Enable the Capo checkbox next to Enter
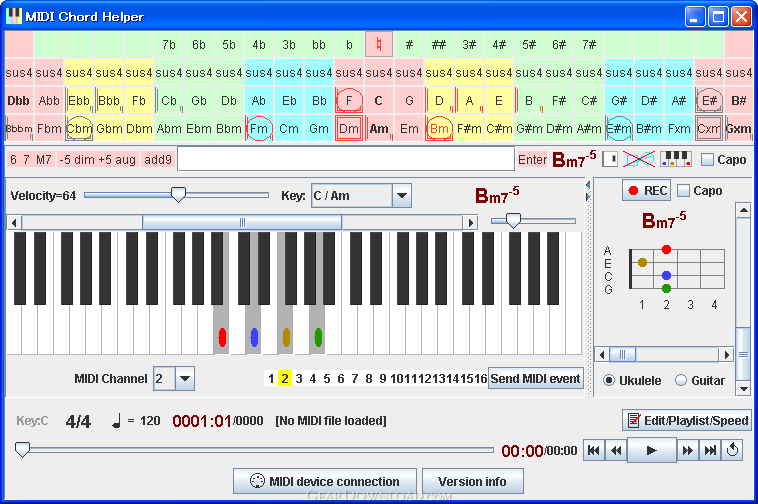Viewport: 758px width, 504px height. click(x=707, y=159)
